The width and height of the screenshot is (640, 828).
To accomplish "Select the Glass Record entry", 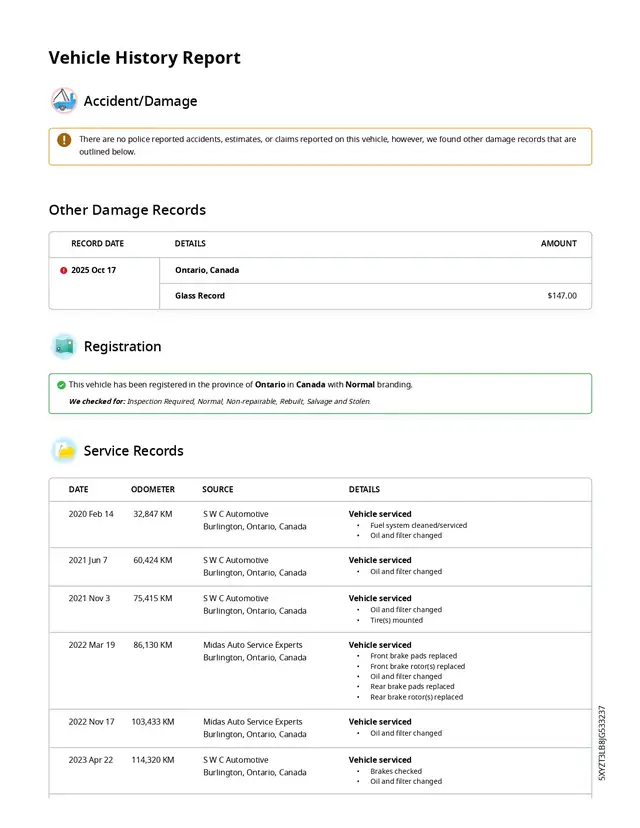I will [x=200, y=296].
